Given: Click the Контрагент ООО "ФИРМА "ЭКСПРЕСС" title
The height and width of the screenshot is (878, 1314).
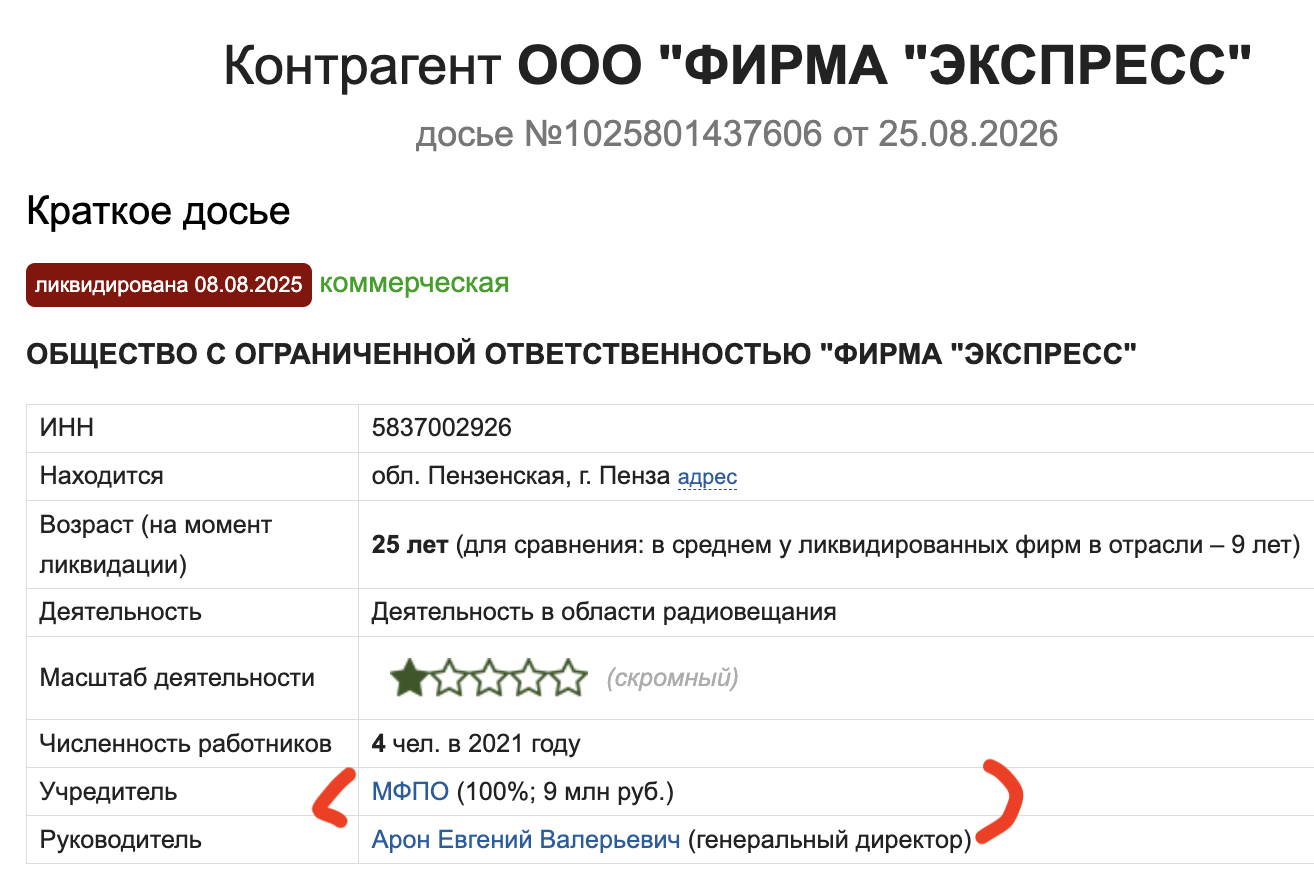Looking at the screenshot, I should point(737,65).
